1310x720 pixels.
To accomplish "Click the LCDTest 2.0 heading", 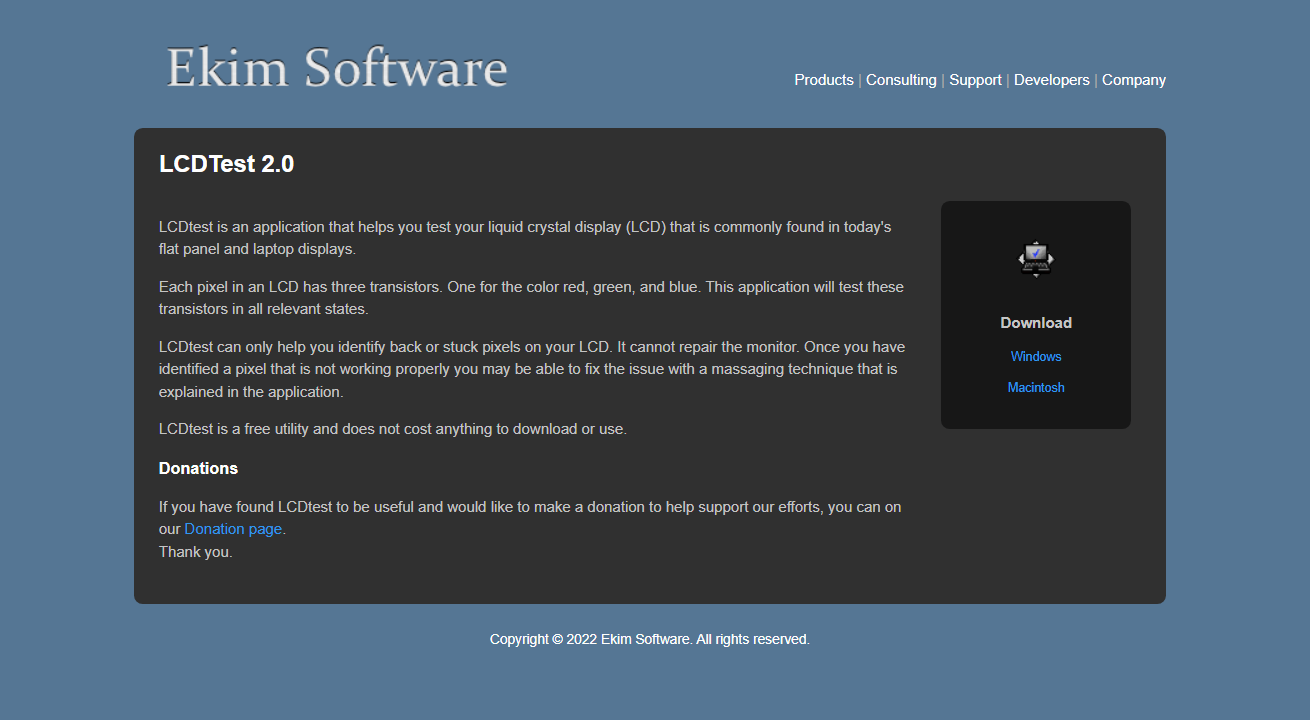I will point(227,164).
